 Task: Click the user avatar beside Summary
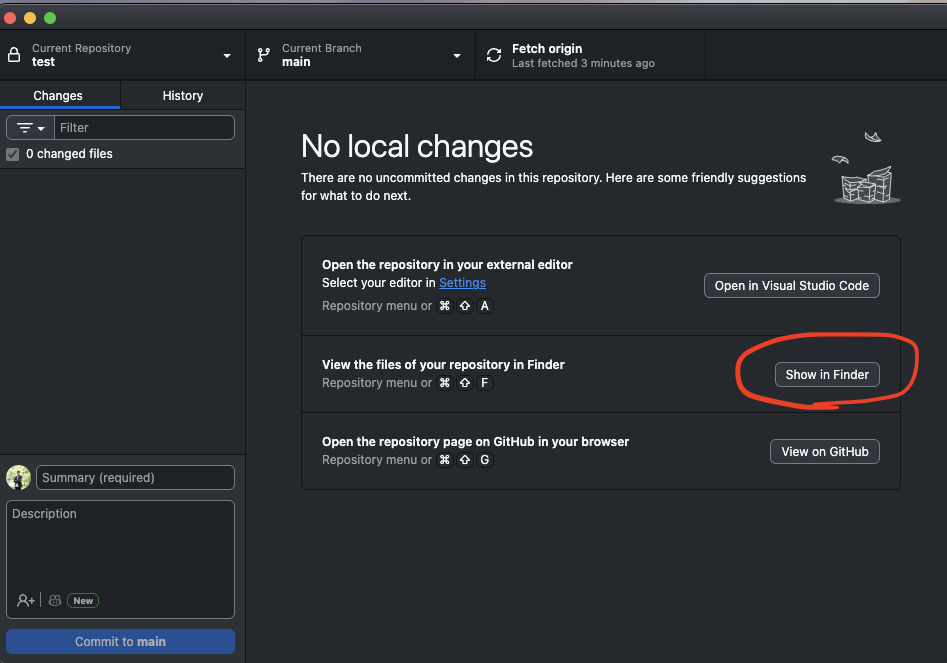click(x=18, y=478)
